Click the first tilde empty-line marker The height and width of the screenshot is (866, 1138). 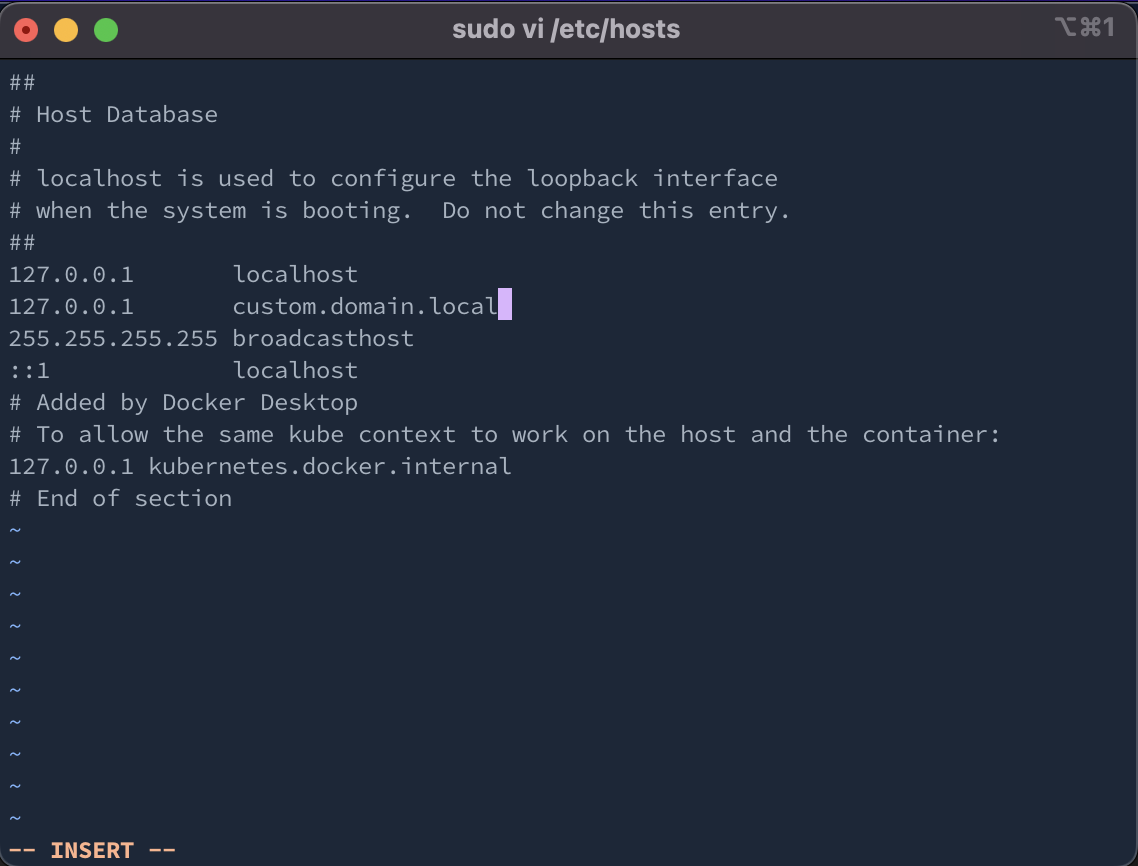[15, 531]
